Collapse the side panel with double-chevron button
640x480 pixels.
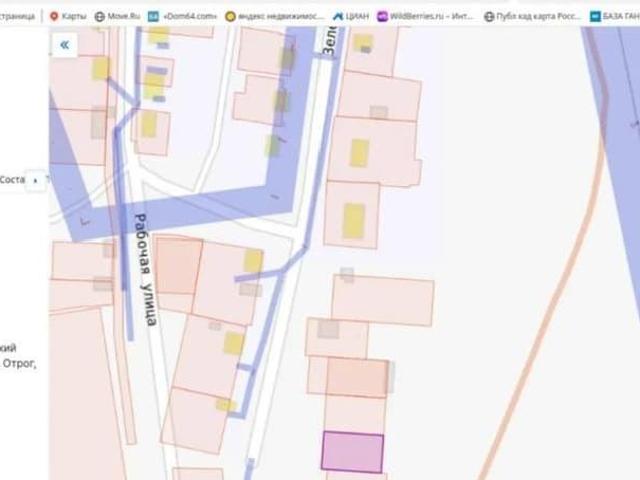(x=64, y=45)
